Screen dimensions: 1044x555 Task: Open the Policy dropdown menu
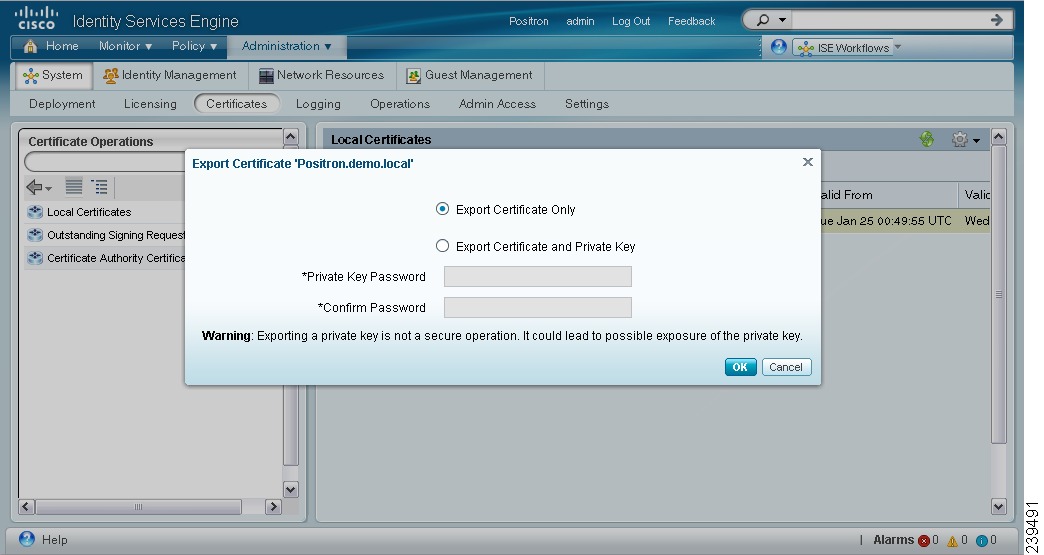tap(194, 46)
